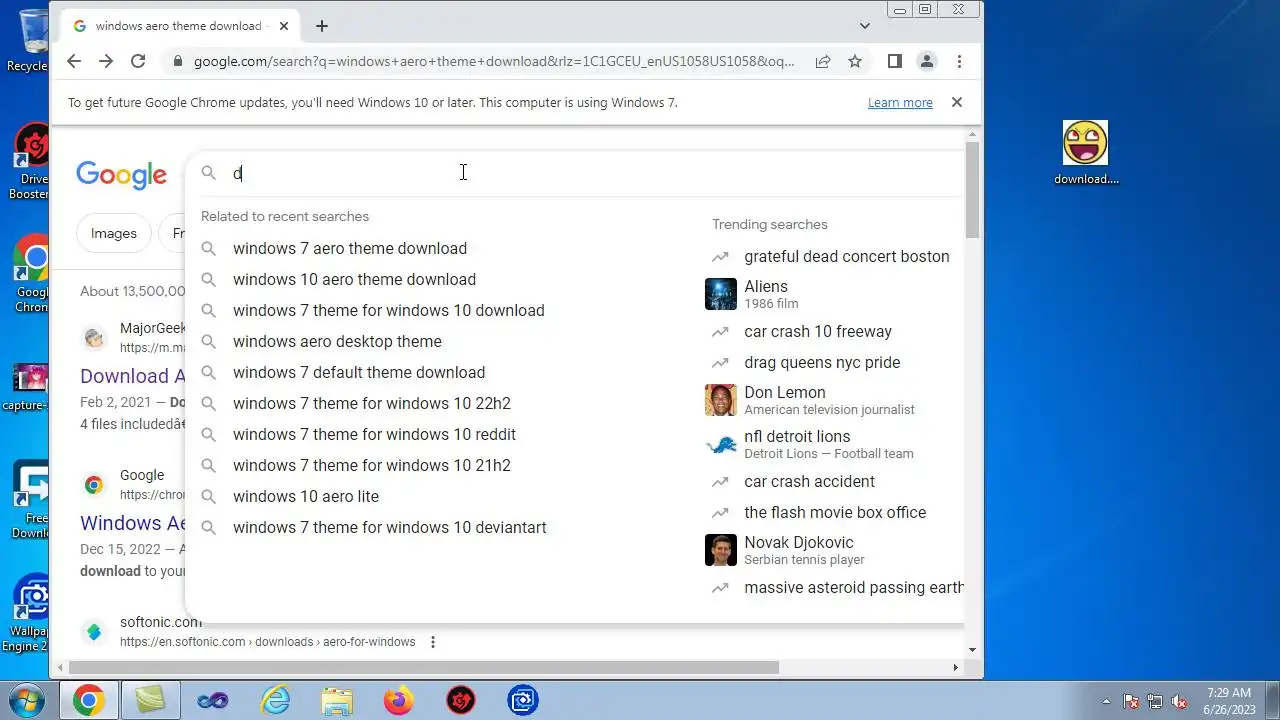
Task: Click the horizontal scrollbar thumb of the page
Action: (x=423, y=667)
